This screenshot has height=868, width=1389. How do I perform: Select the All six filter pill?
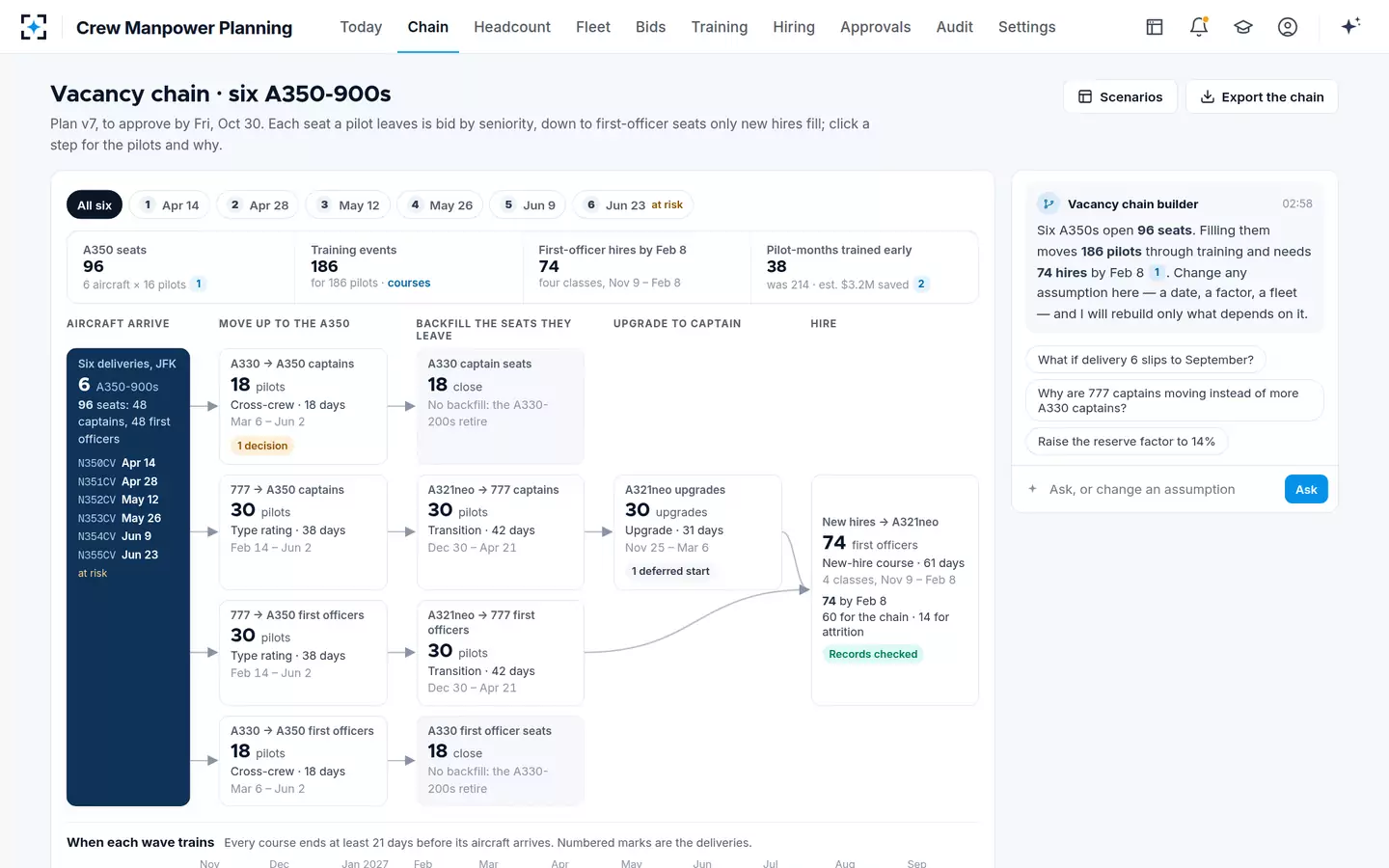pyautogui.click(x=95, y=204)
